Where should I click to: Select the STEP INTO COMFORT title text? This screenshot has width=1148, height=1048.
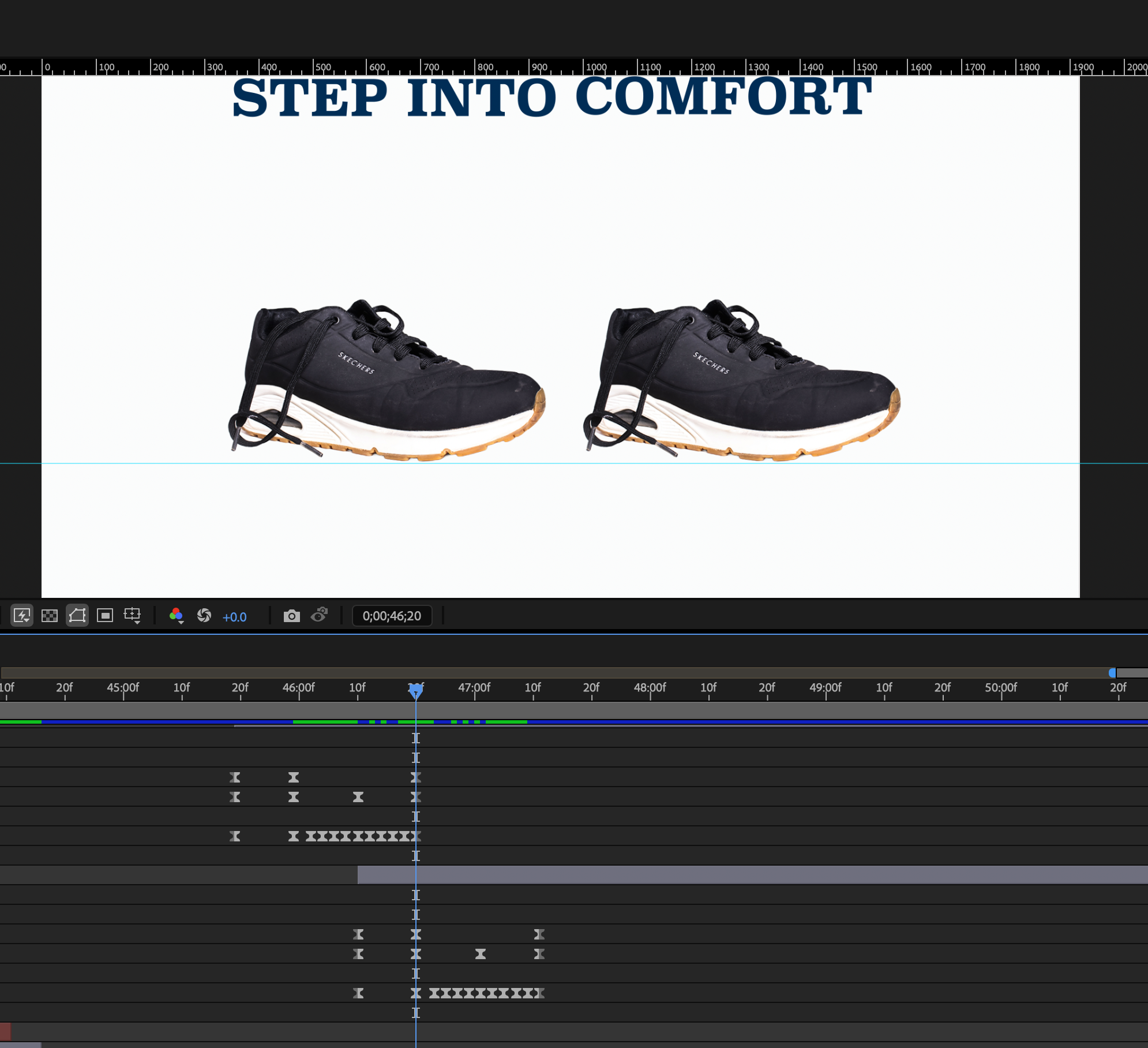click(x=552, y=98)
